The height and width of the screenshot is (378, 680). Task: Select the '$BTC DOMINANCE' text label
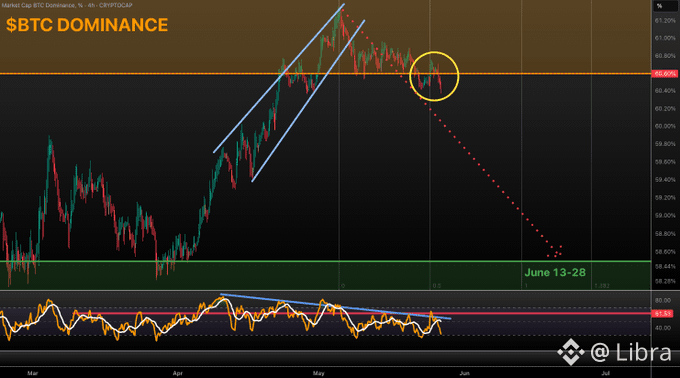(87, 25)
